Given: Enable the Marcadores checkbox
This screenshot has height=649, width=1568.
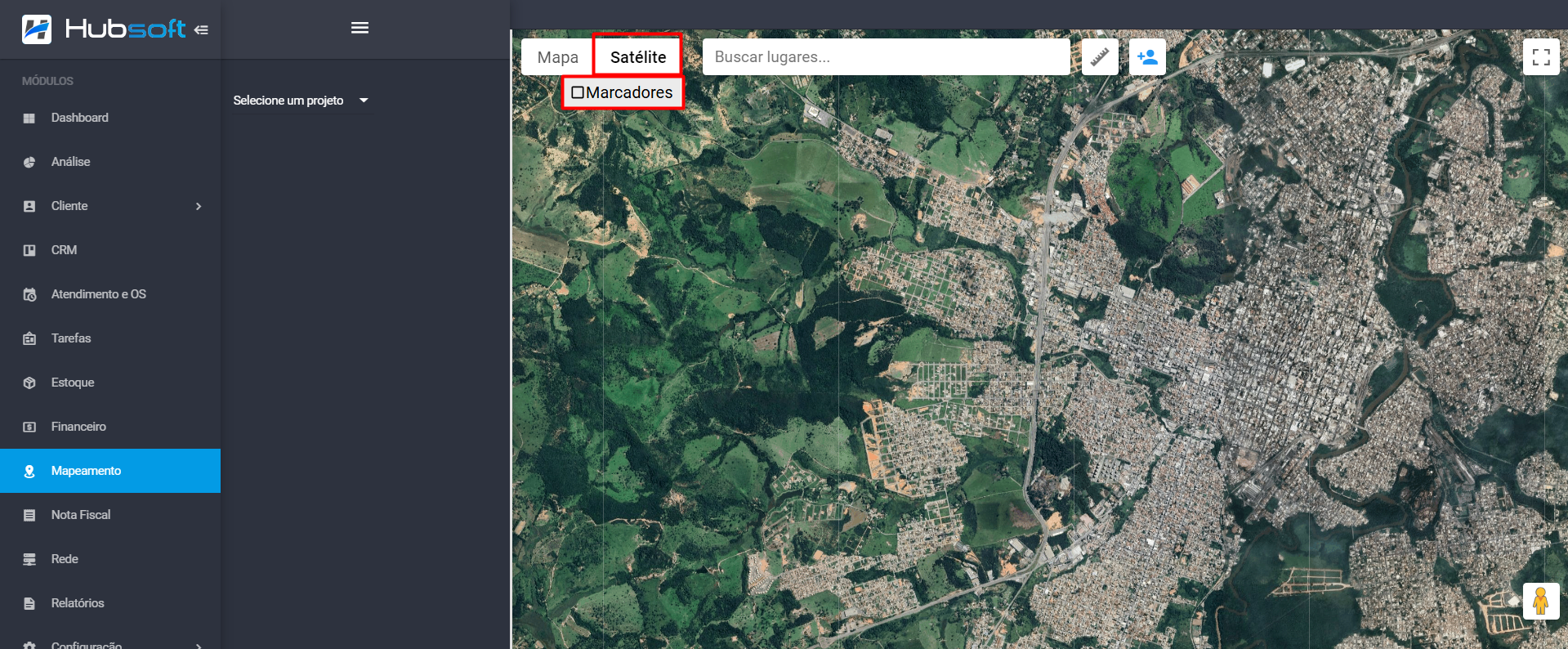Looking at the screenshot, I should [578, 92].
